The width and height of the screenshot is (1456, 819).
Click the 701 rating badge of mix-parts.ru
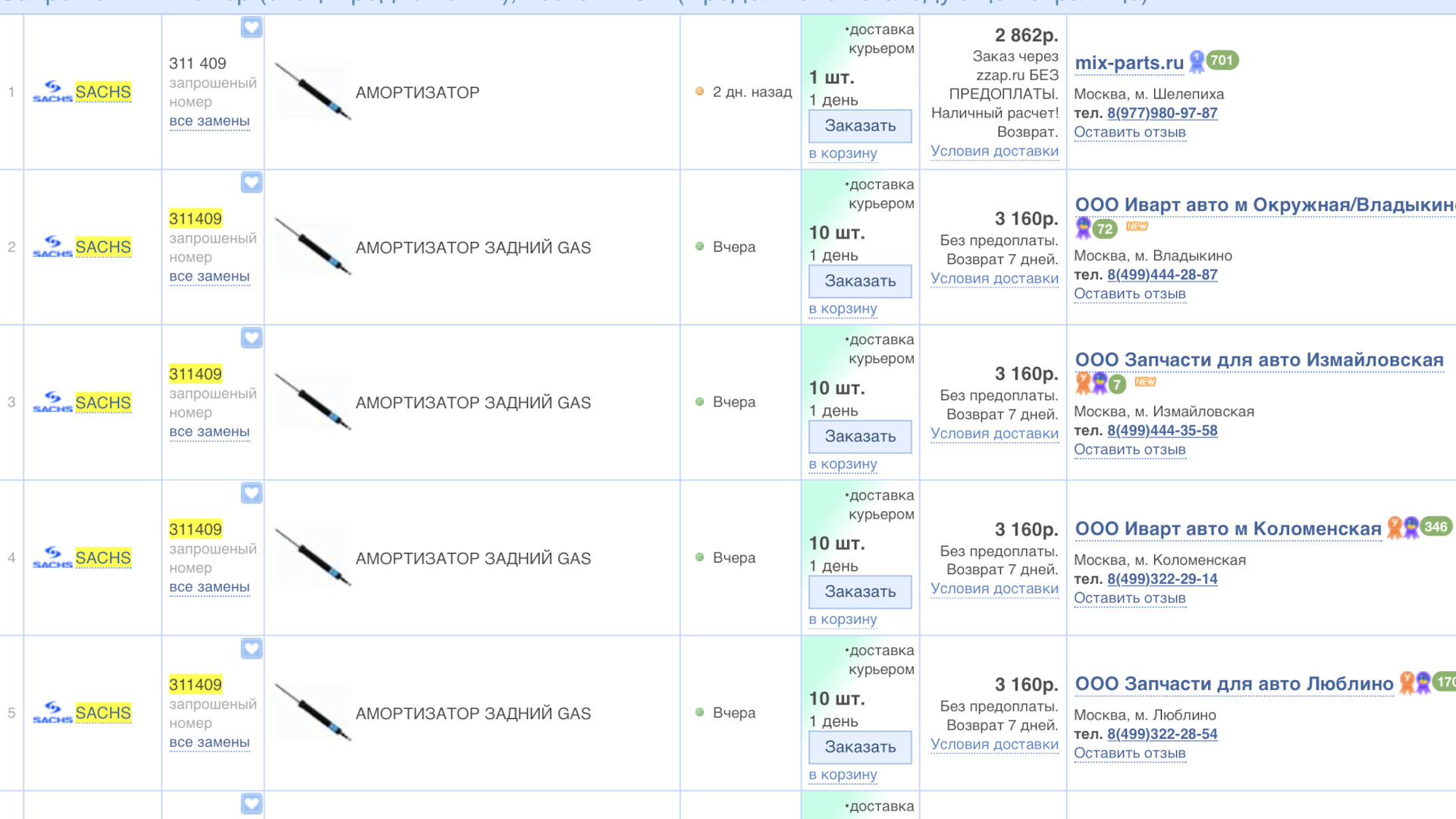[1222, 61]
